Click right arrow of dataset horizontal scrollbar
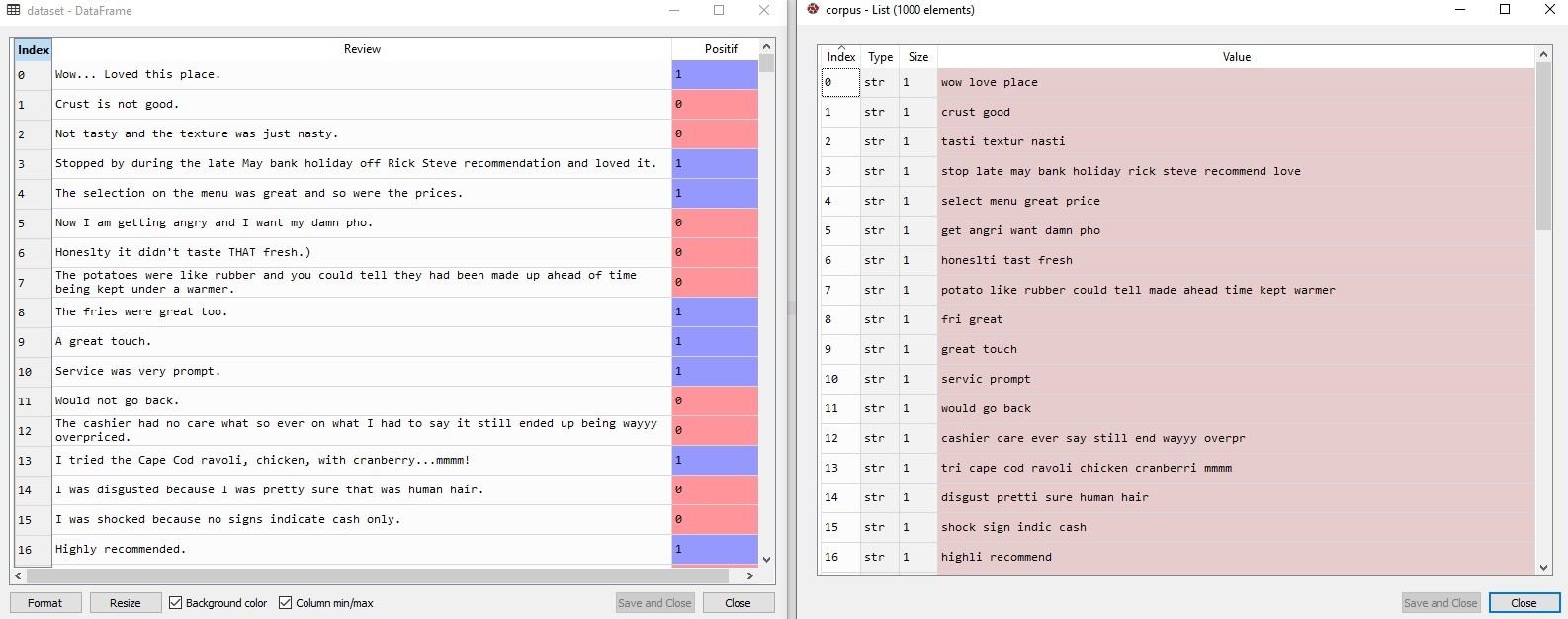This screenshot has height=619, width=1568. (x=750, y=575)
